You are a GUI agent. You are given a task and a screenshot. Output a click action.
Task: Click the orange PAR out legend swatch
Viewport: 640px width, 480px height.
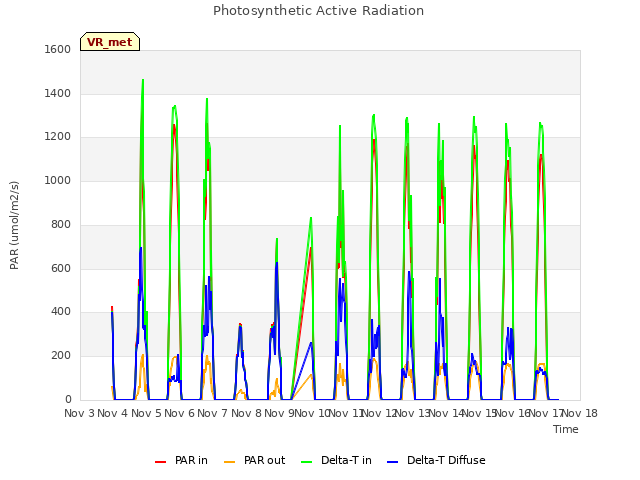[x=230, y=462]
